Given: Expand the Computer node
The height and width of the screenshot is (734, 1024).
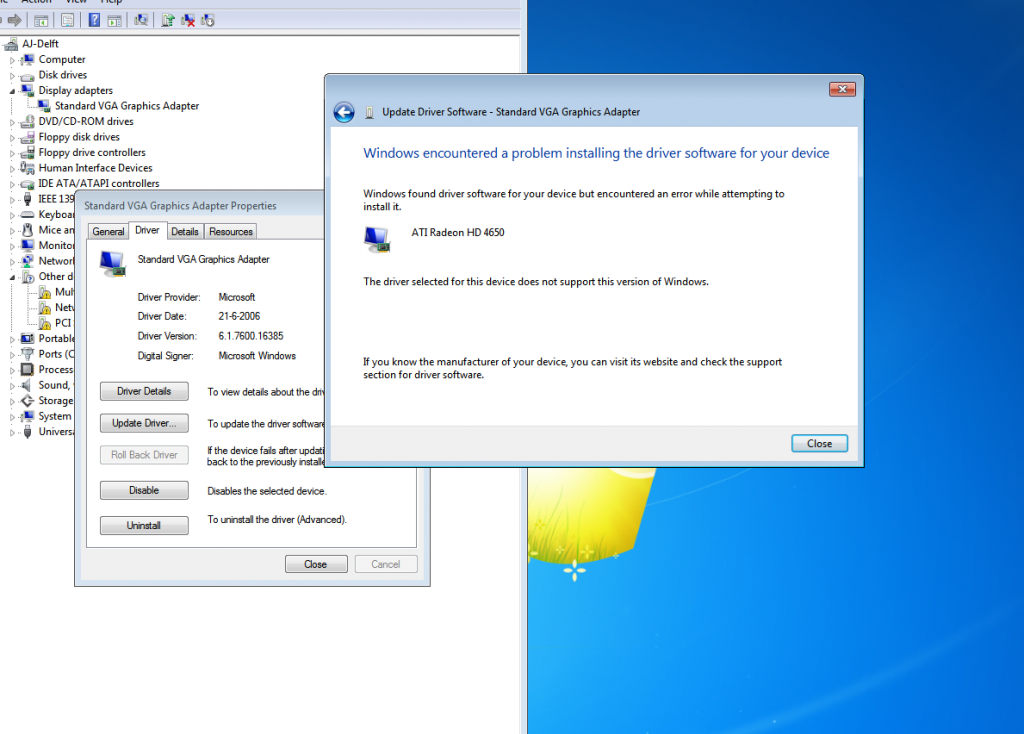Looking at the screenshot, I should click(12, 59).
